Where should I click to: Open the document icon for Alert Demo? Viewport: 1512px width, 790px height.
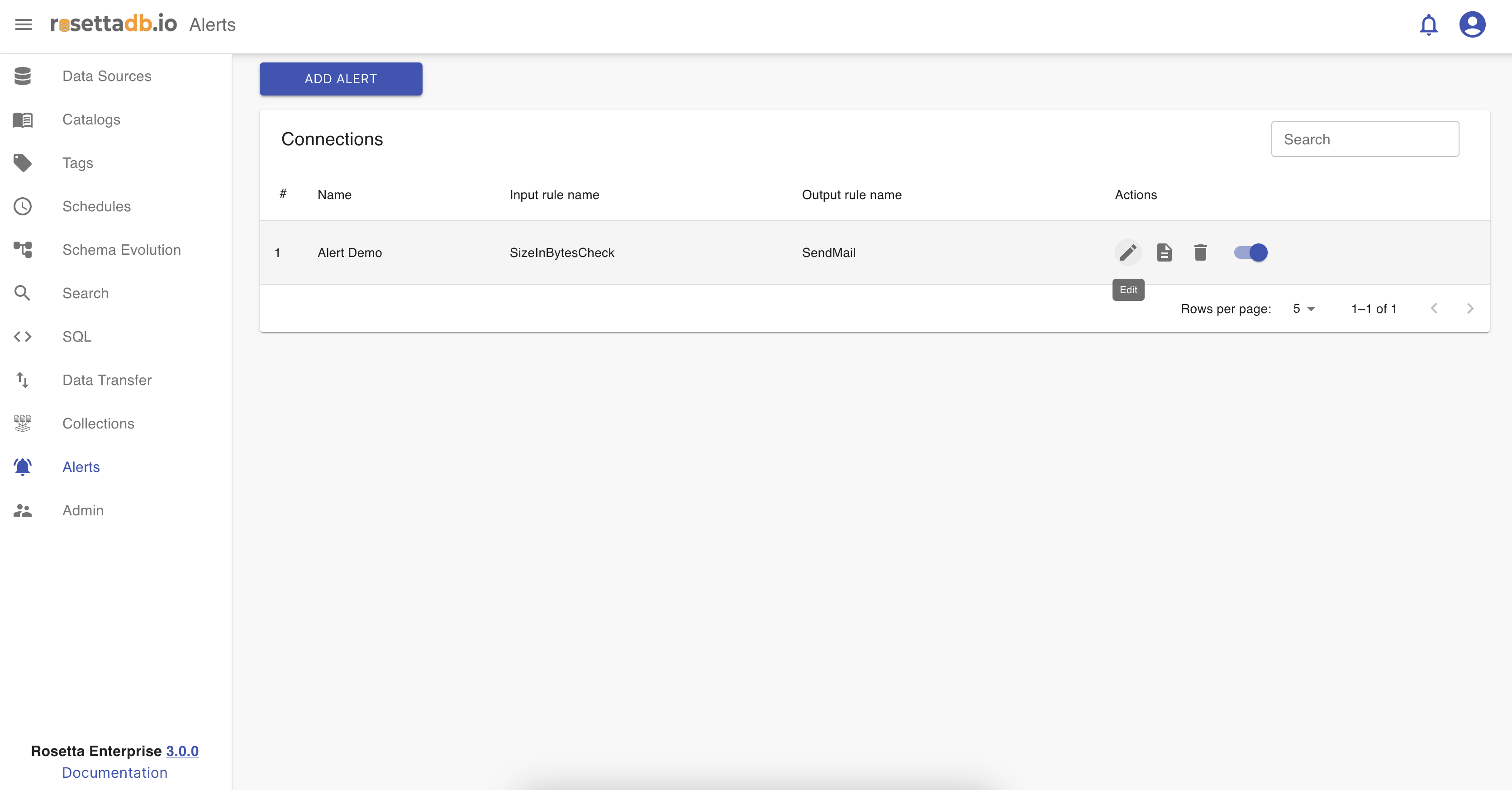pos(1164,252)
